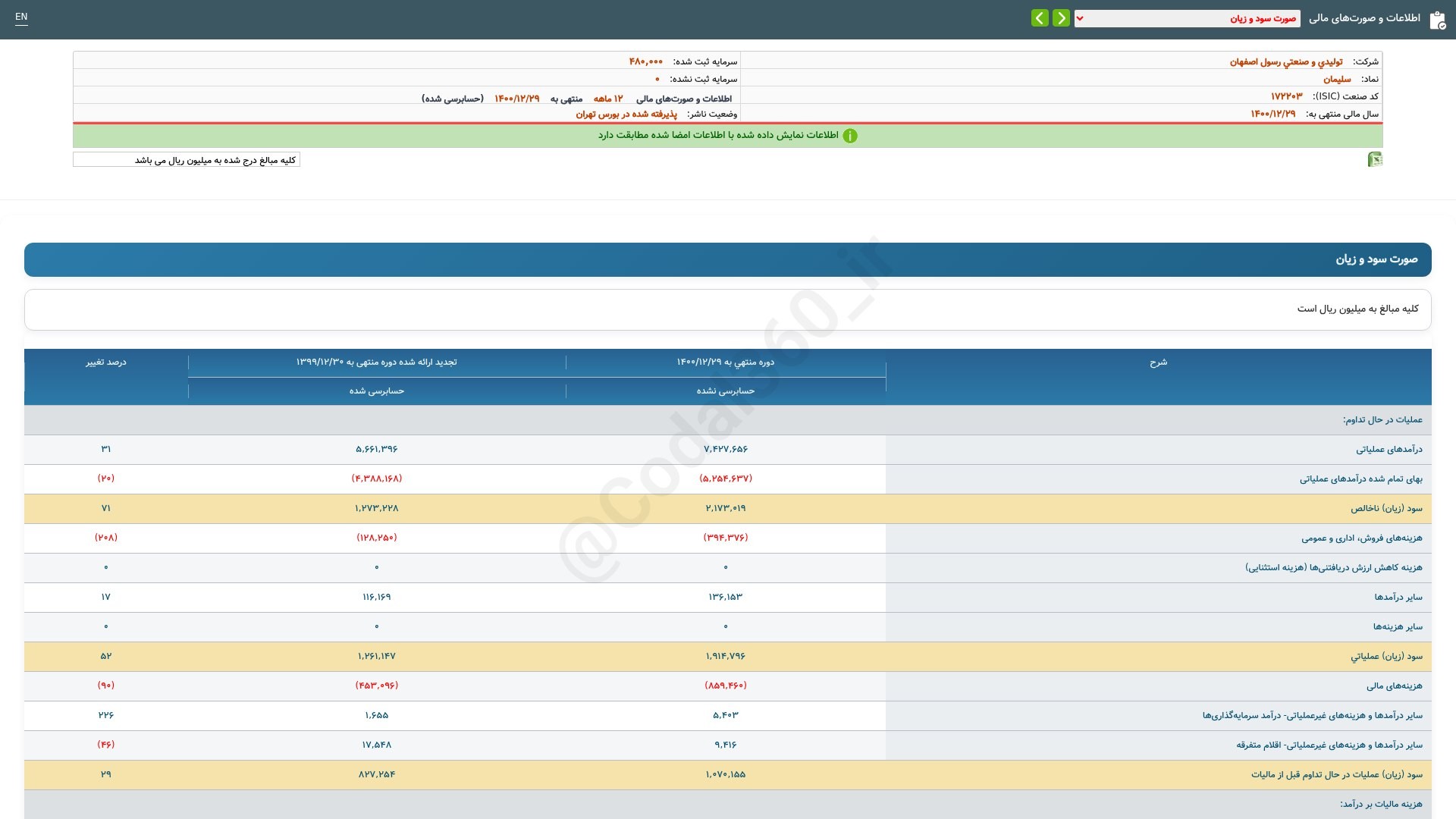Click the green info icon in banner
The height and width of the screenshot is (819, 1456).
coord(850,136)
